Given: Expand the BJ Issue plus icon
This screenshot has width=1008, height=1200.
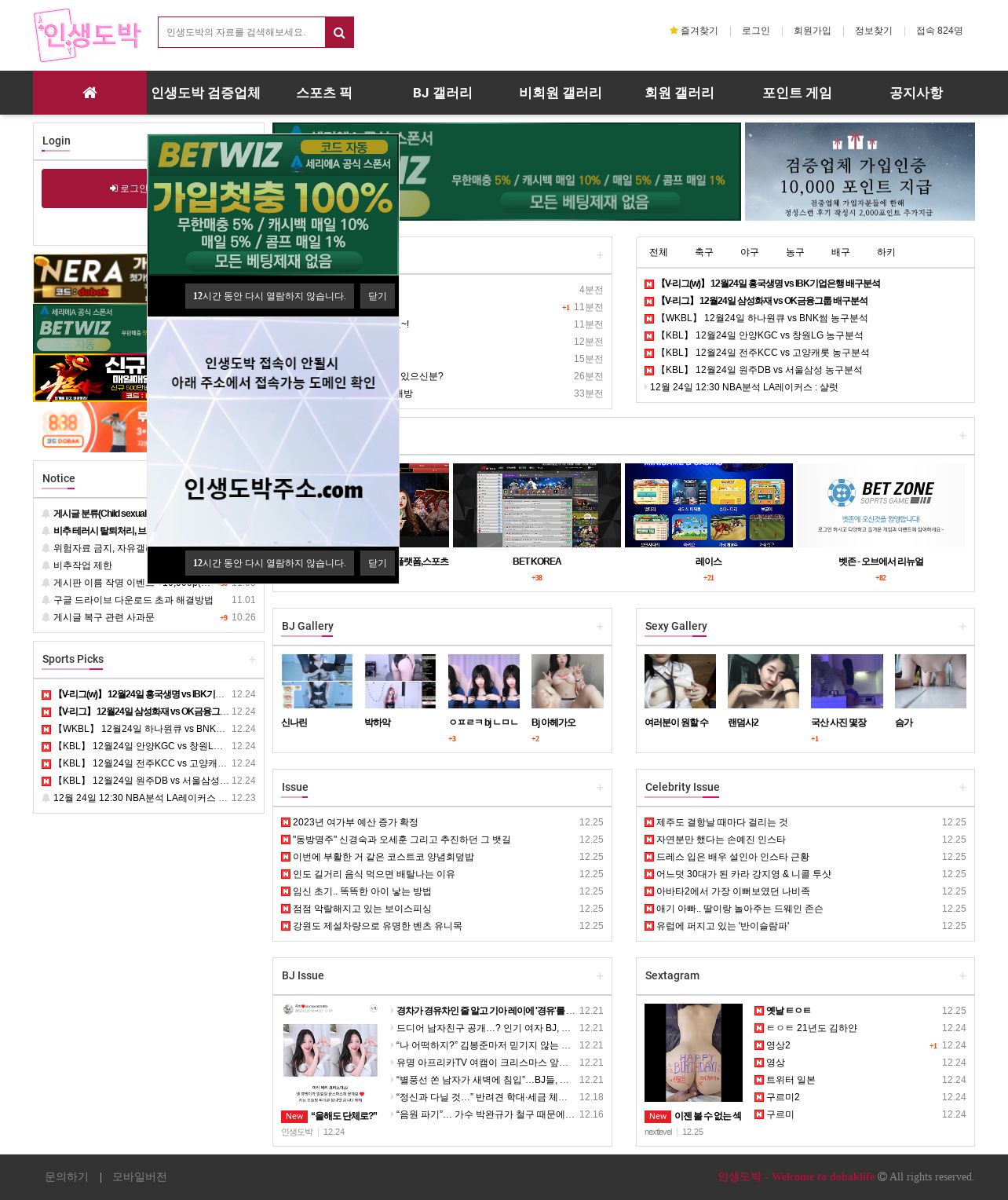Looking at the screenshot, I should (600, 976).
